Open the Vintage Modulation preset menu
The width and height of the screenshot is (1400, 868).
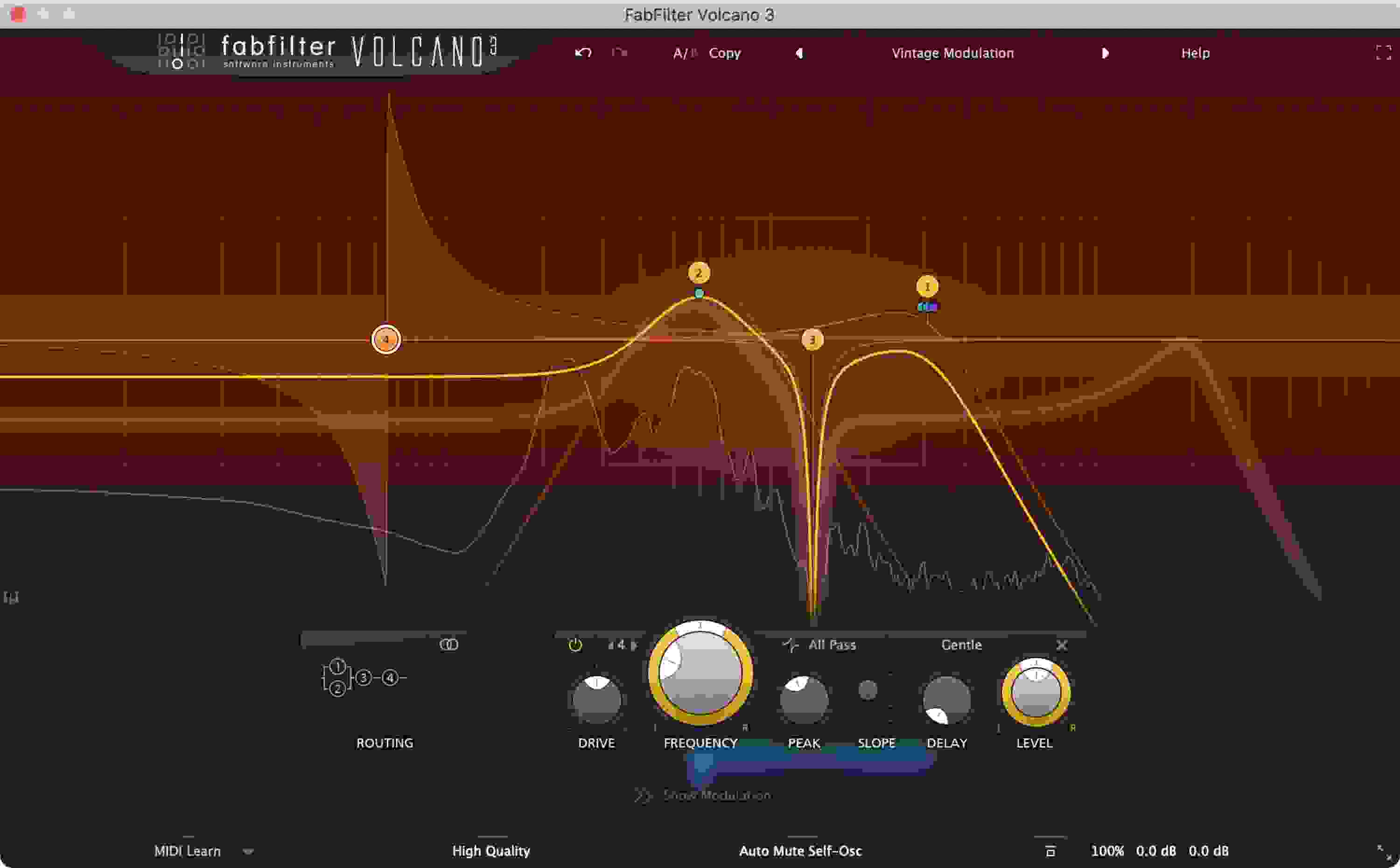[x=952, y=53]
